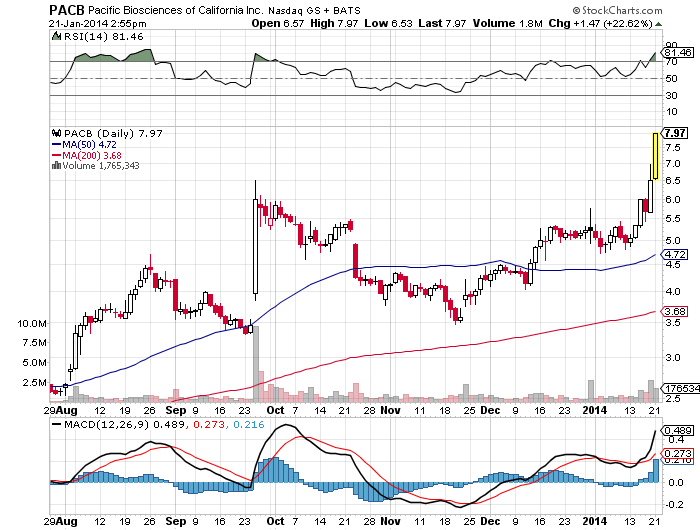
Task: Click the 0.273 signal value tag
Action: click(678, 454)
